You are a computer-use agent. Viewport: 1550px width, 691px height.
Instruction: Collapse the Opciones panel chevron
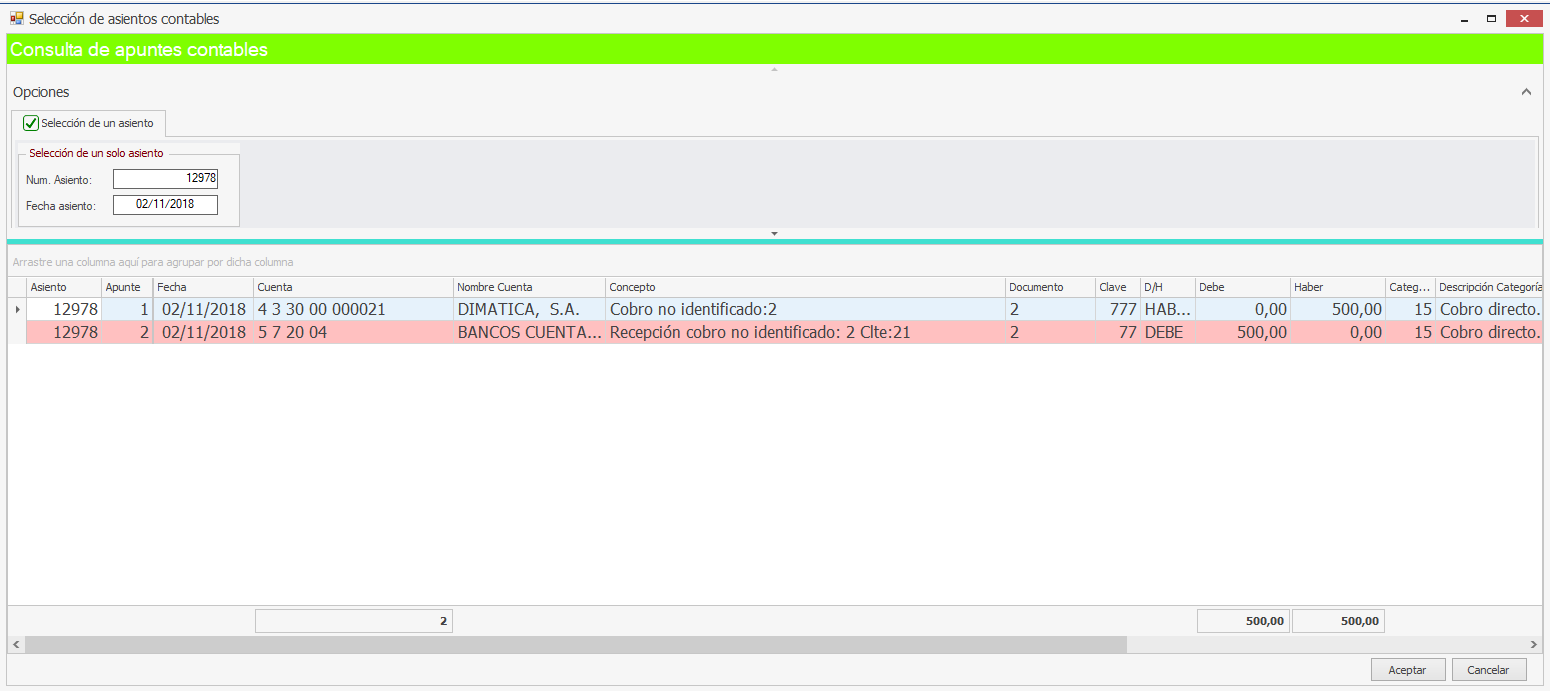coord(1526,92)
